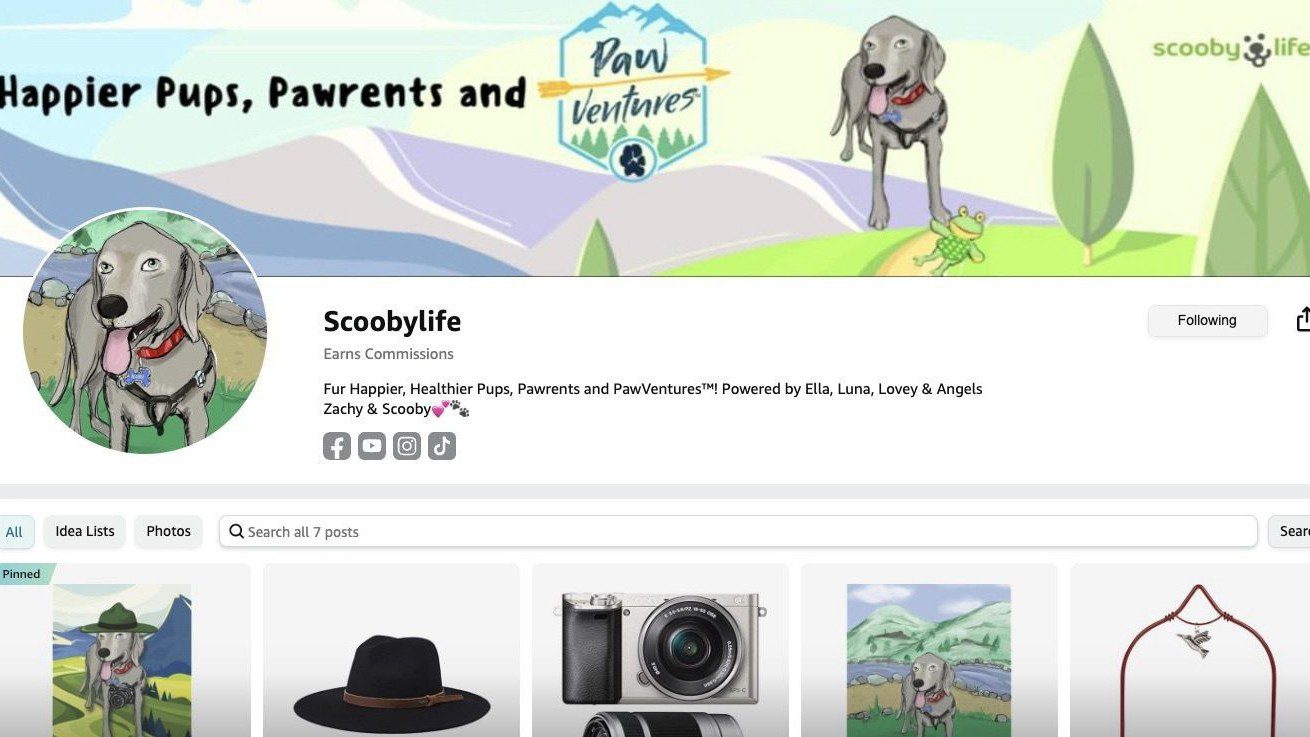1310x737 pixels.
Task: Open the Instagram social icon
Action: click(x=407, y=446)
